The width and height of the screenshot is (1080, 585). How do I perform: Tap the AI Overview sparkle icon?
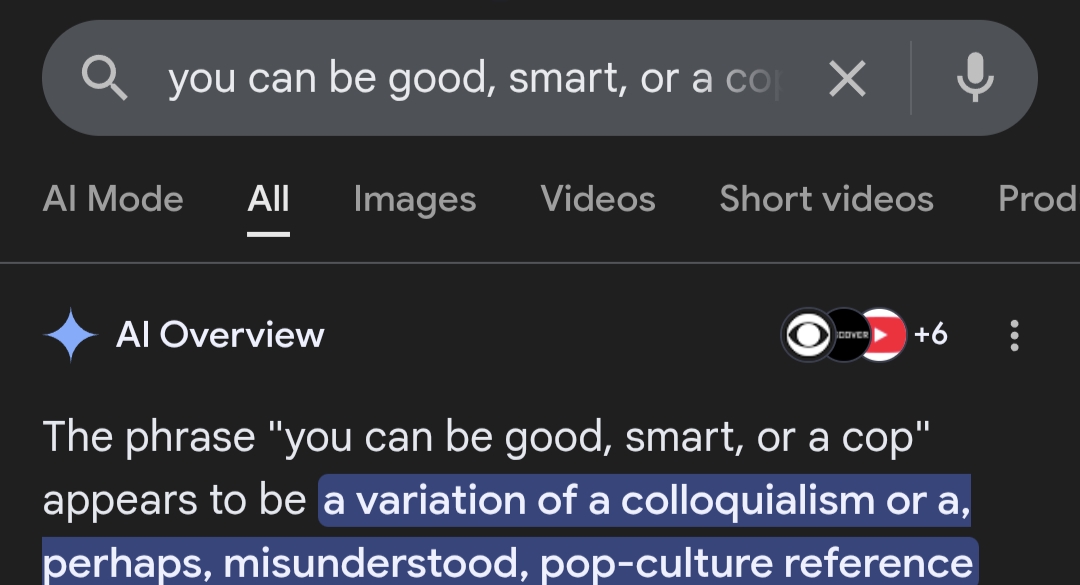coord(71,335)
